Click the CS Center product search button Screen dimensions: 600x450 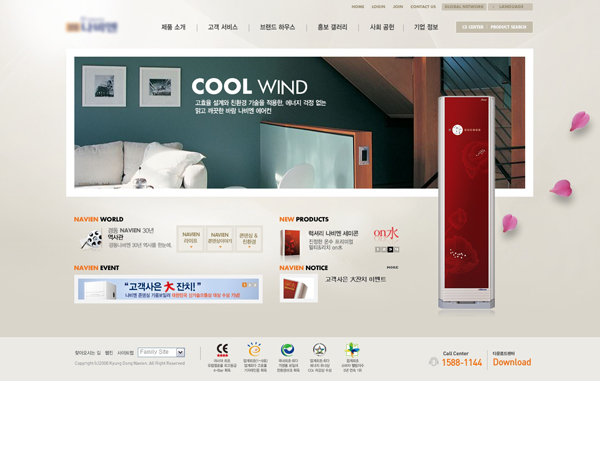494,27
